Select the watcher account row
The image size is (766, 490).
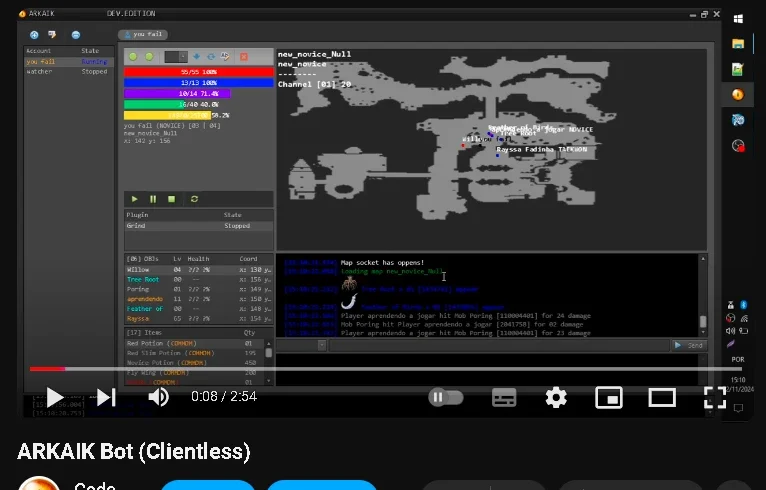68,71
